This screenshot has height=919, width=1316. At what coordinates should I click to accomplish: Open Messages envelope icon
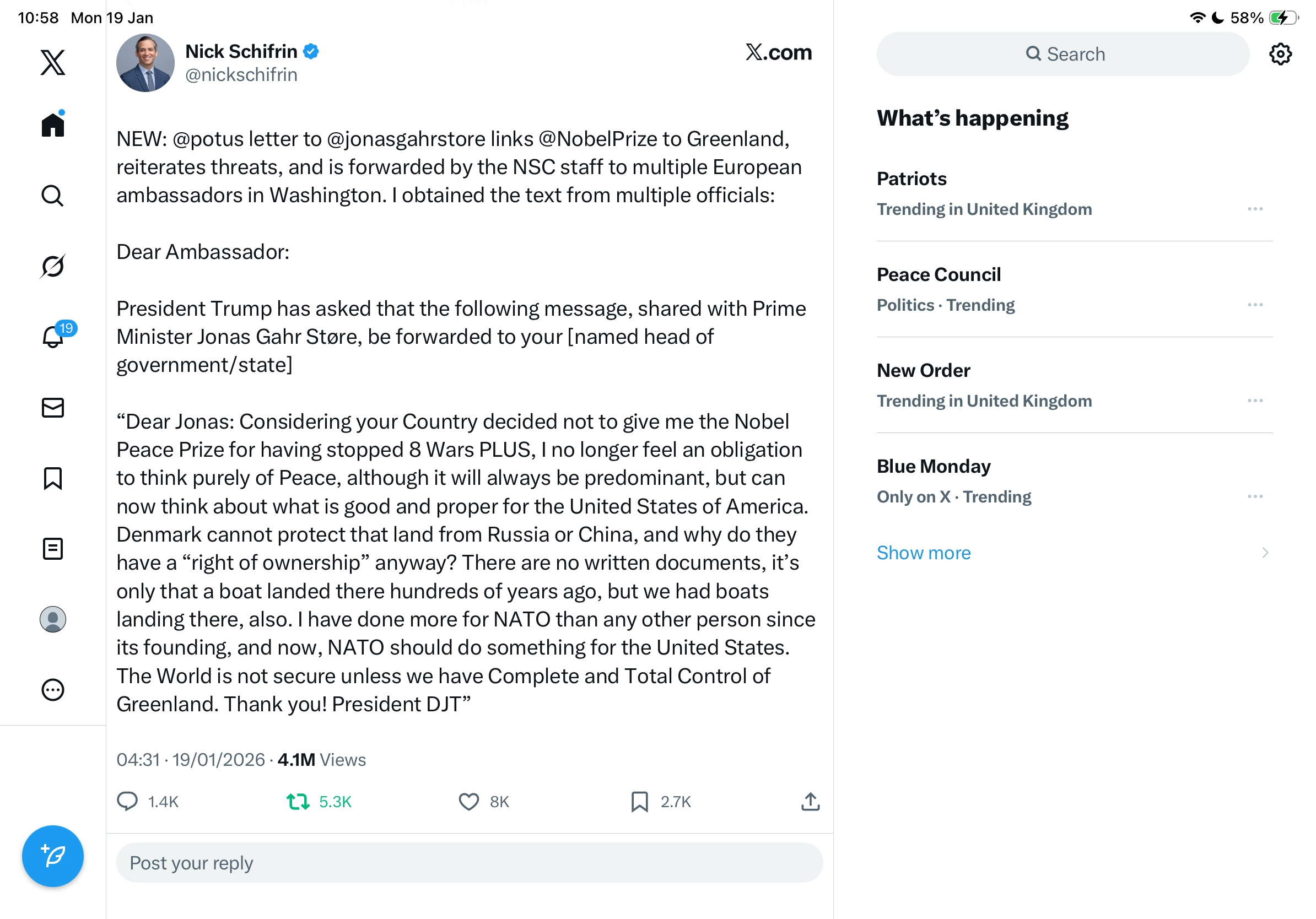(53, 407)
